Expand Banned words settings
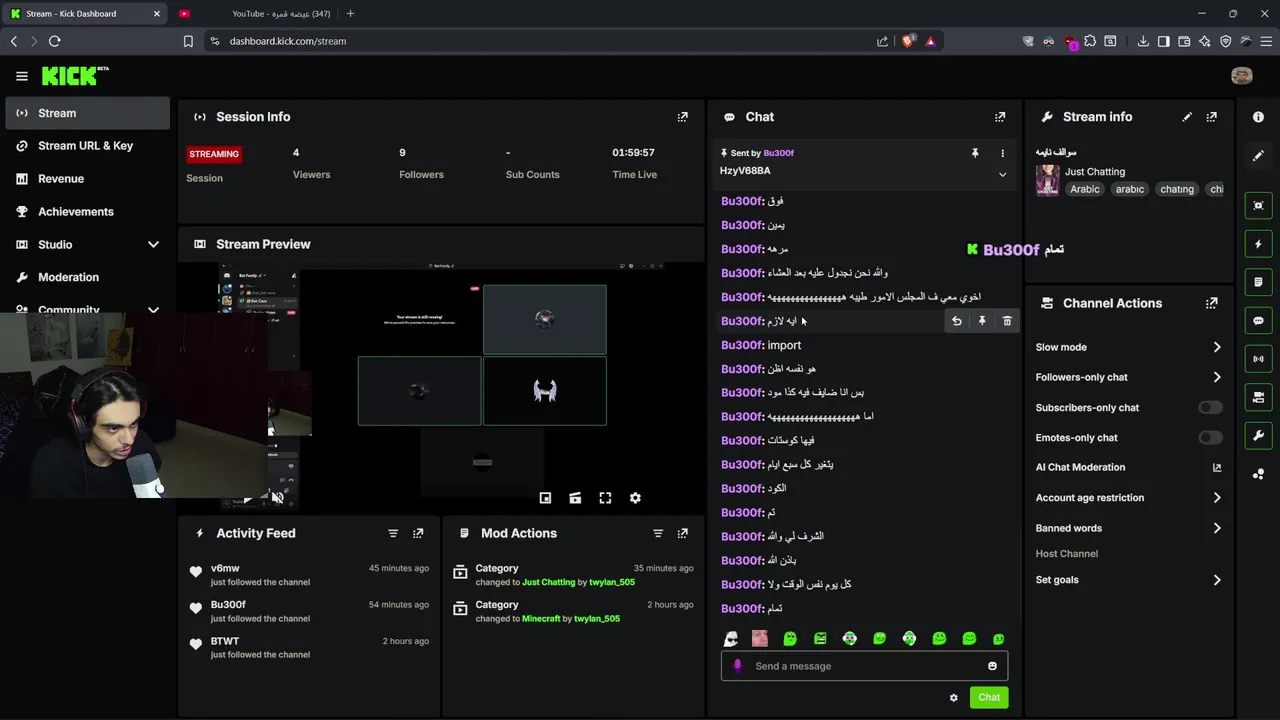Viewport: 1280px width, 720px height. [x=1217, y=528]
